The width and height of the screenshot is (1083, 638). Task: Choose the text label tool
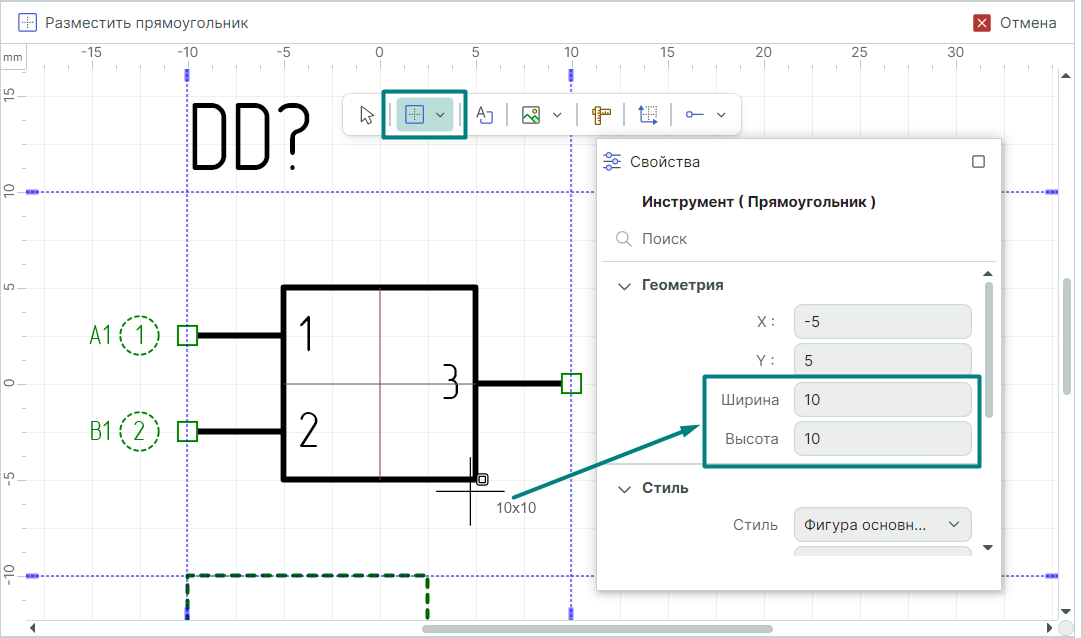[485, 115]
